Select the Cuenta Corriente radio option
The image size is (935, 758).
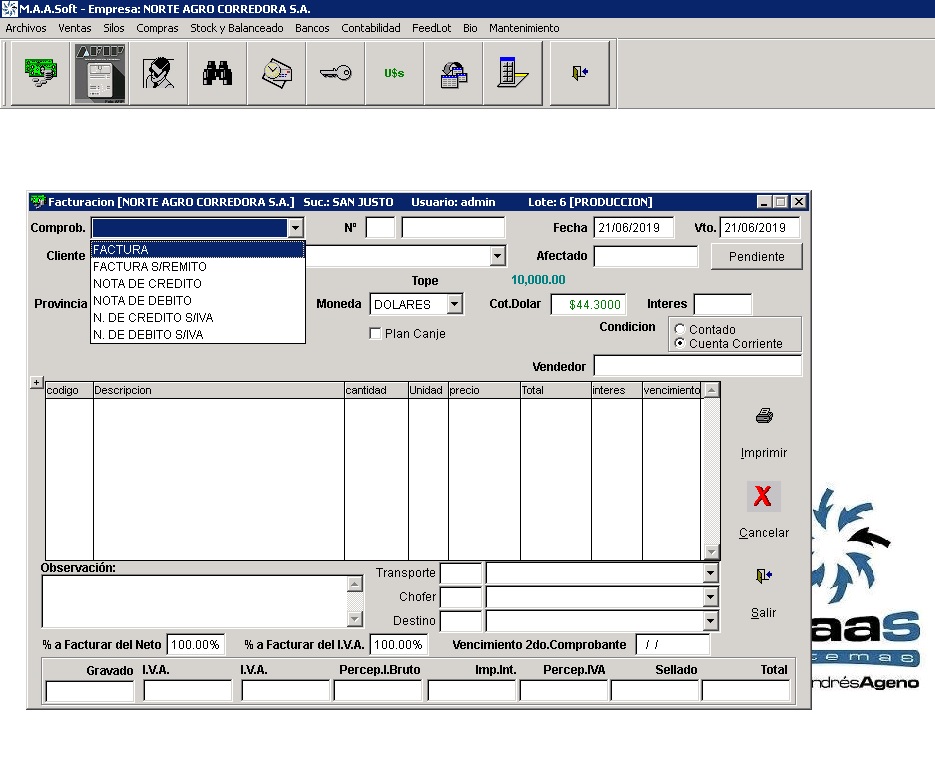[681, 343]
